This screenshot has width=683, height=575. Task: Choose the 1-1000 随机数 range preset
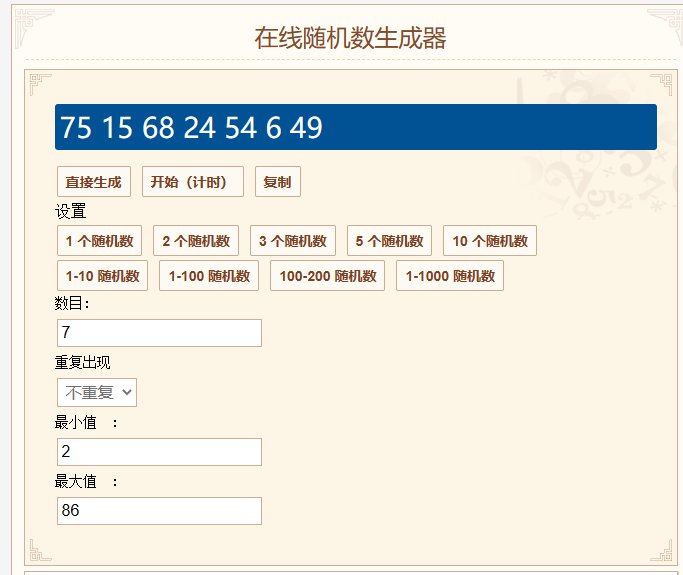[x=450, y=276]
